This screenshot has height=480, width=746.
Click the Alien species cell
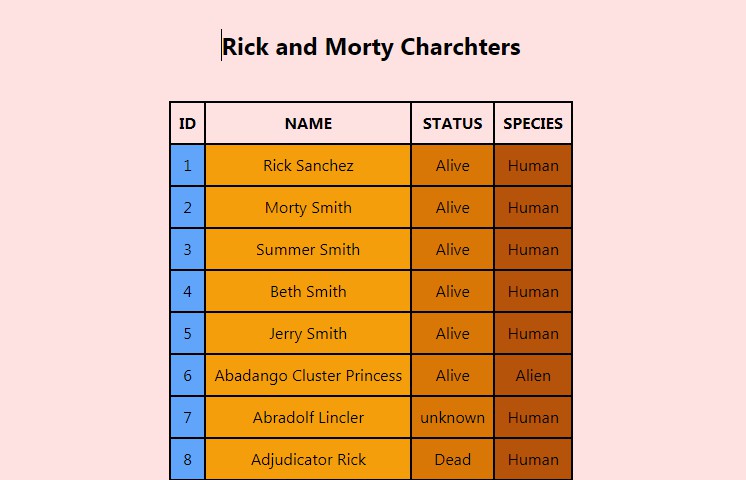[533, 376]
